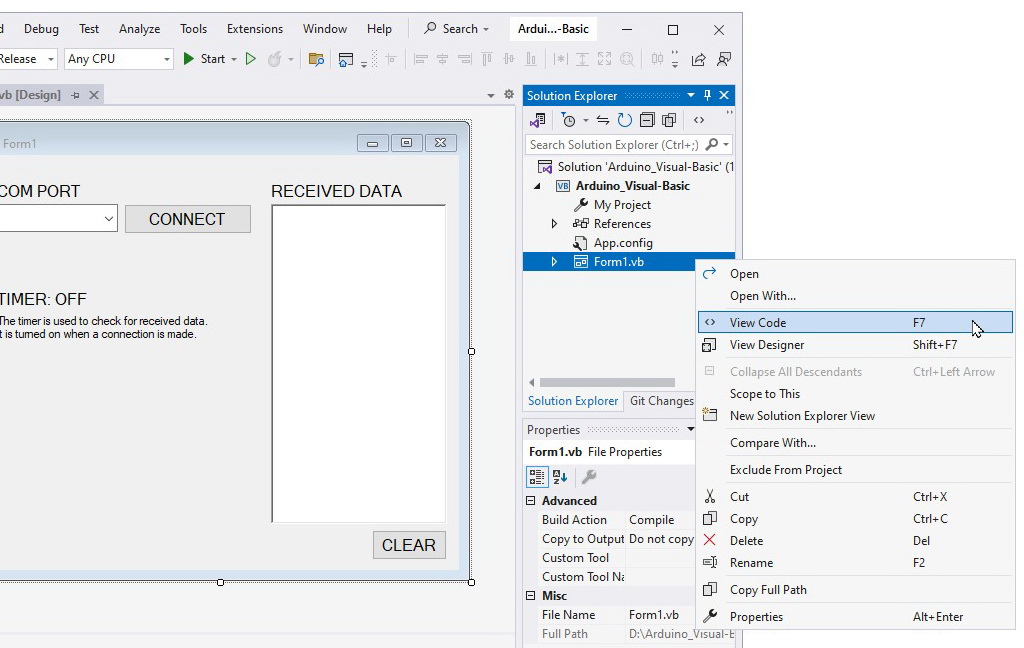The width and height of the screenshot is (1024, 648).
Task: Refresh the Solution Explorer tree
Action: pos(625,120)
